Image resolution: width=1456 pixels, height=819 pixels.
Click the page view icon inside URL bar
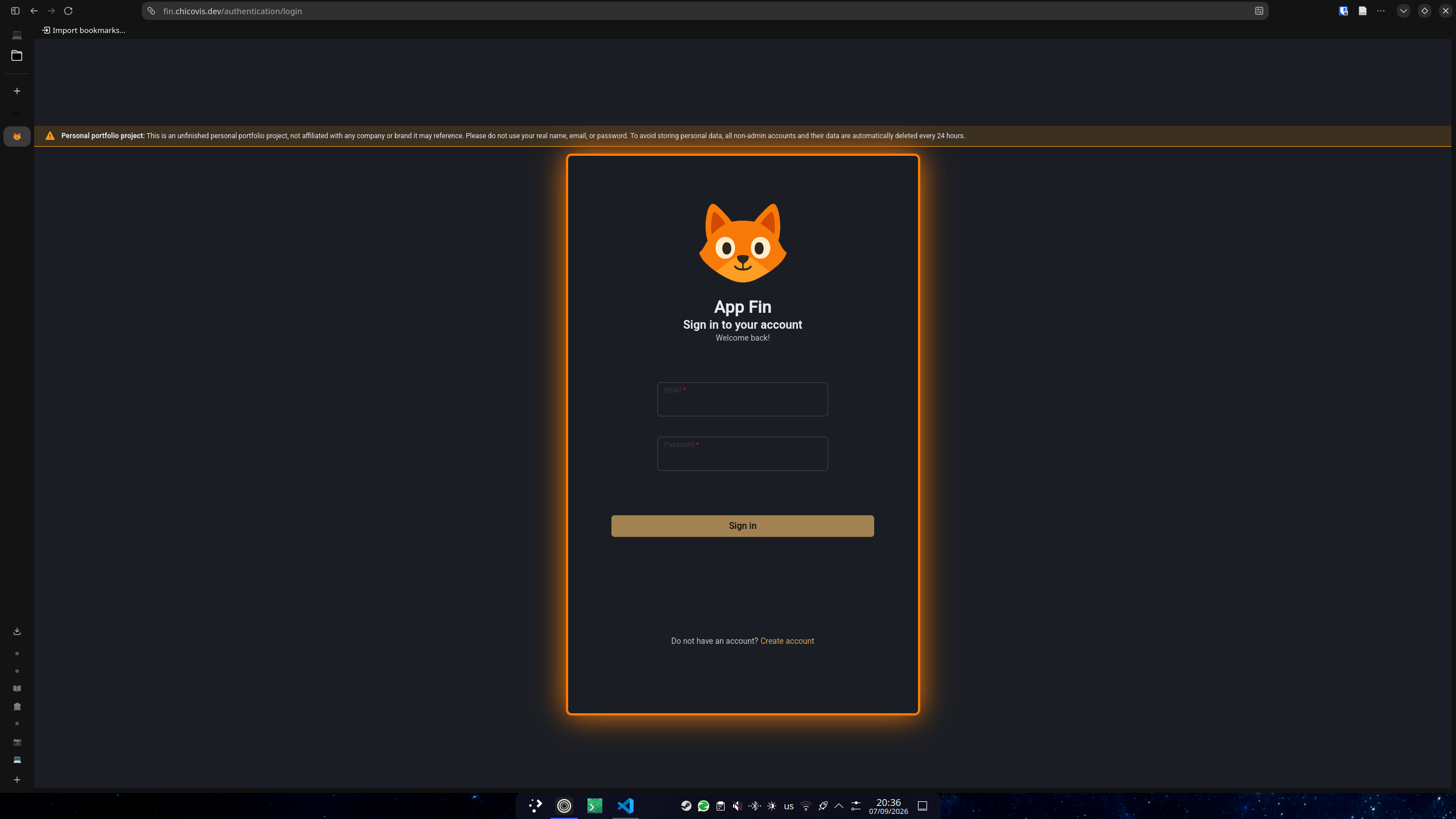[1259, 11]
